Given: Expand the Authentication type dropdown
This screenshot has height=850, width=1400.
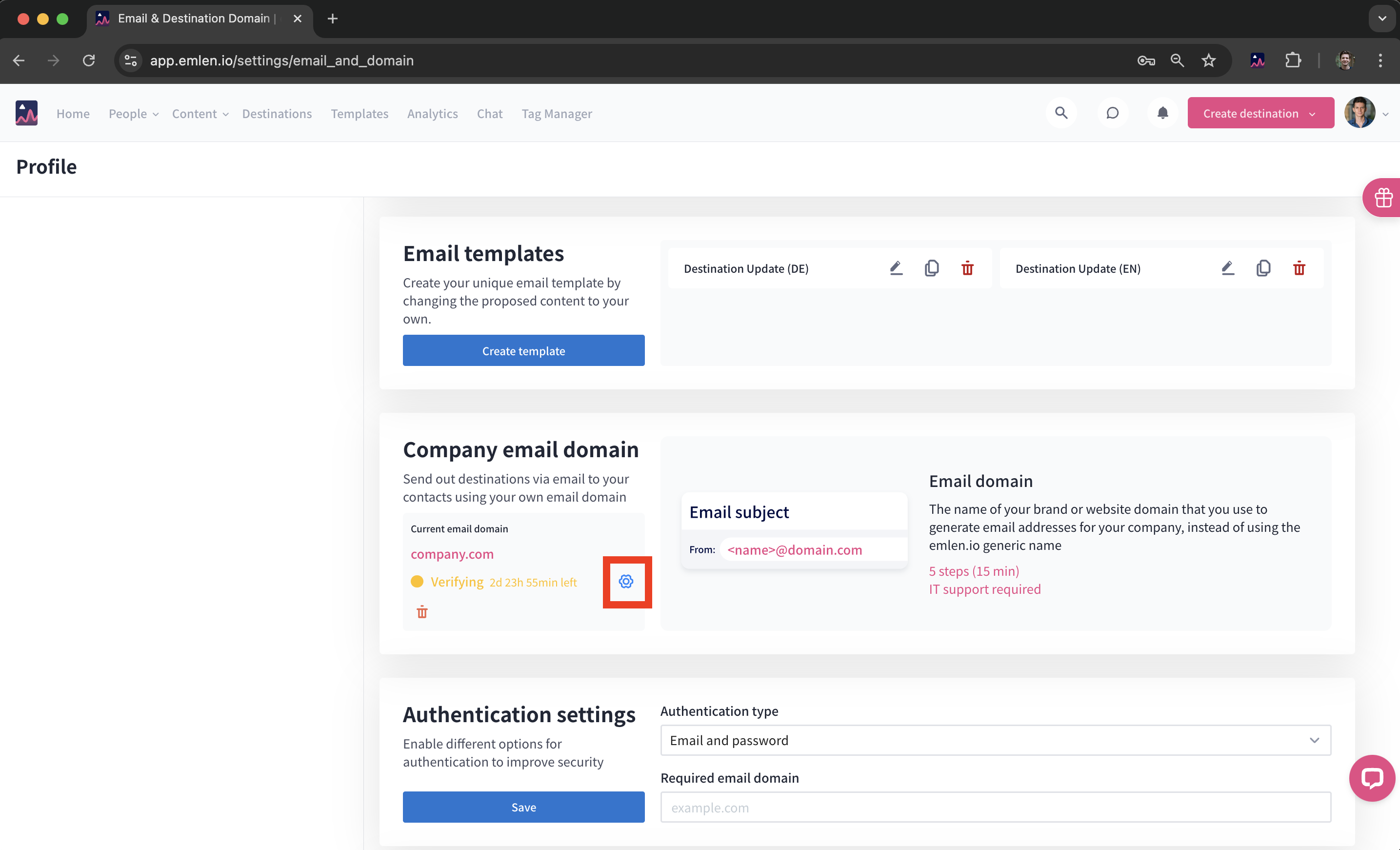Looking at the screenshot, I should (x=995, y=740).
